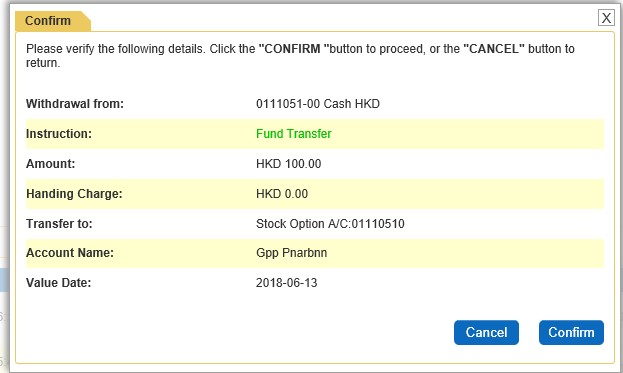Click the Amount label
623x373 pixels.
50,164
